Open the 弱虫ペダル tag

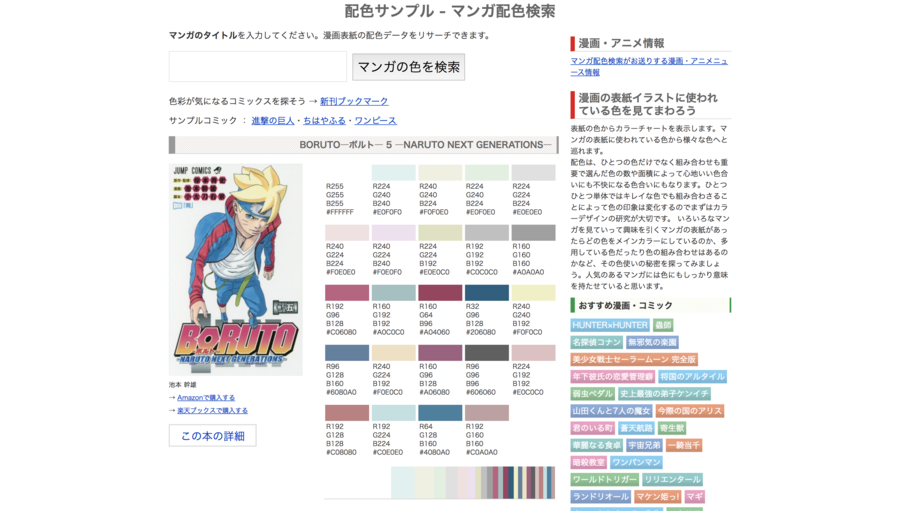[x=592, y=394]
